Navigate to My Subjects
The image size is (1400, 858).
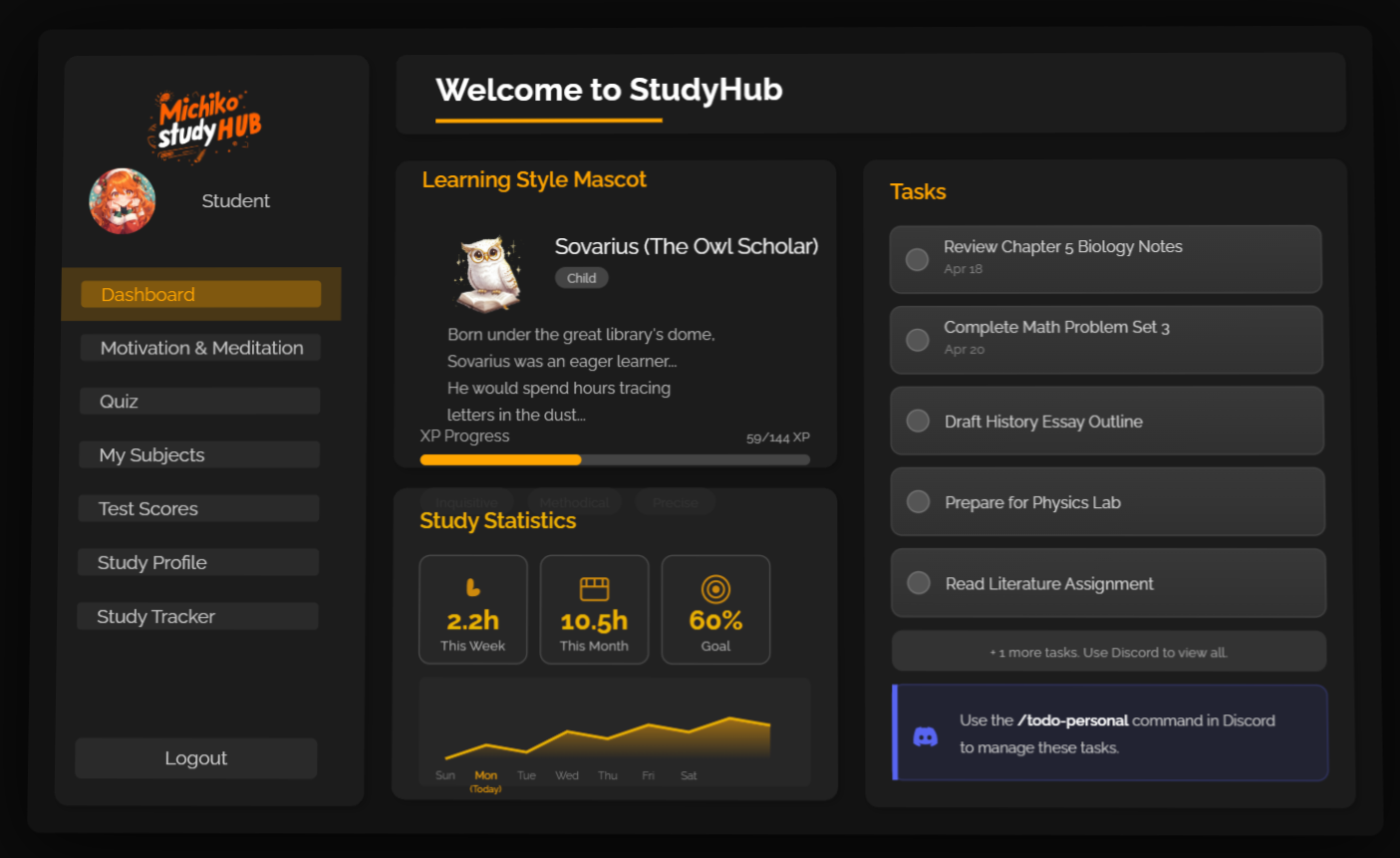[x=199, y=454]
